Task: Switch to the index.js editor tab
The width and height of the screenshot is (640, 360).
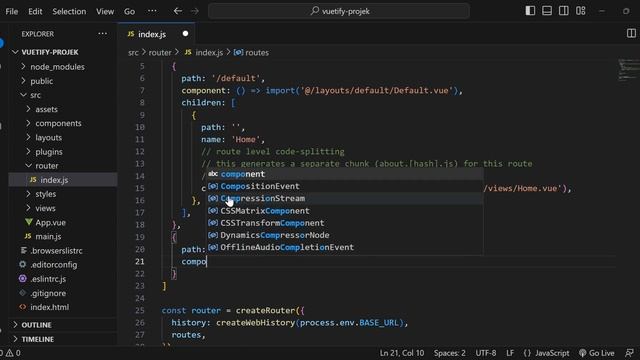Action: coord(156,34)
